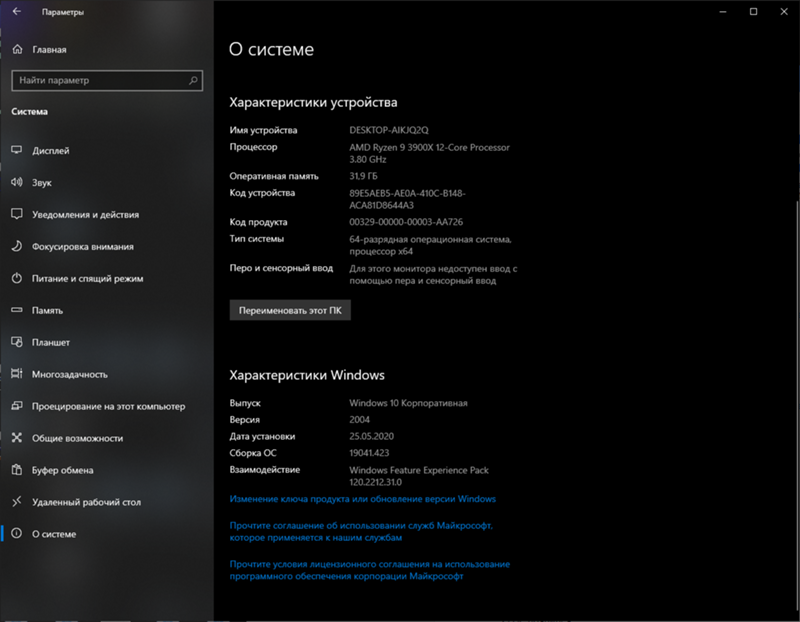Screen dimensions: 800x622
Task: Open Microsoft services agreement link
Action: (361, 531)
